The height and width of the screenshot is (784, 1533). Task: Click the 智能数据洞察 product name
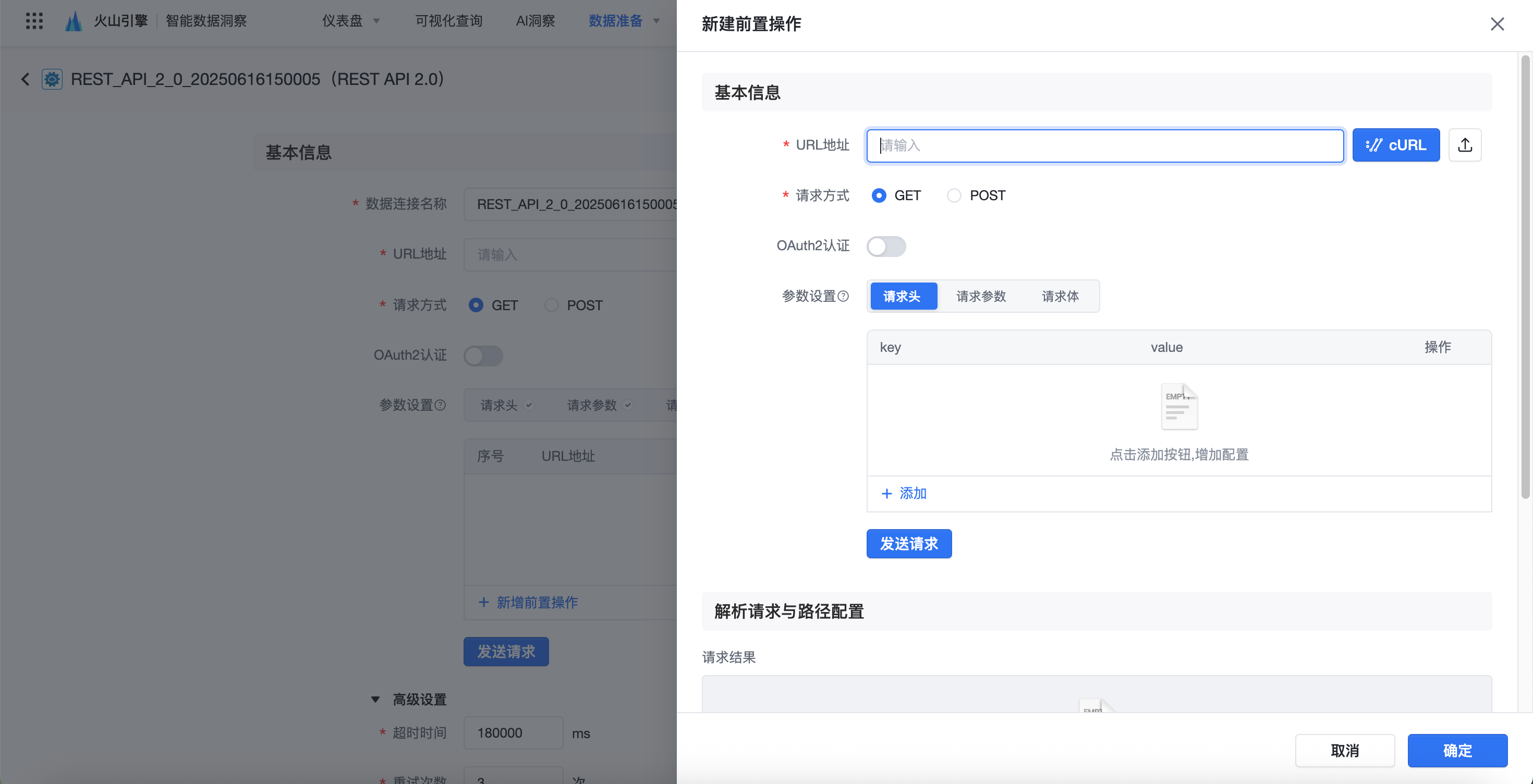pyautogui.click(x=206, y=21)
